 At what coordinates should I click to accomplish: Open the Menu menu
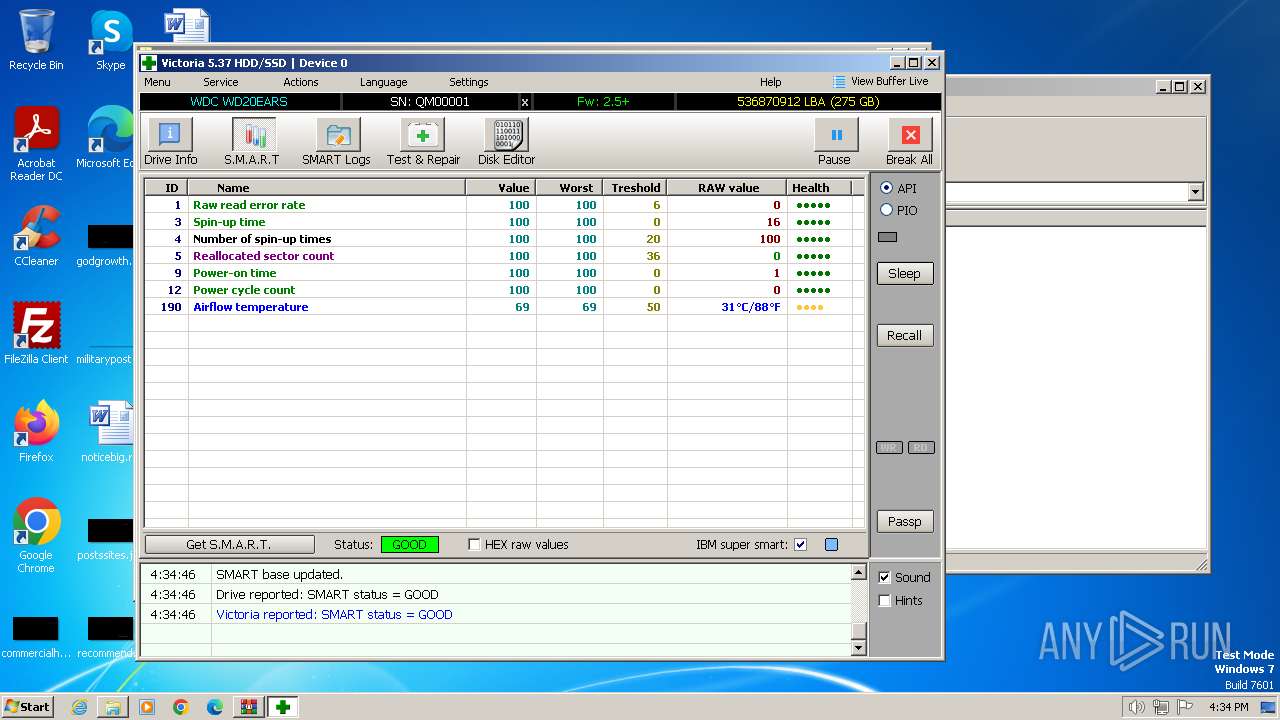point(157,82)
